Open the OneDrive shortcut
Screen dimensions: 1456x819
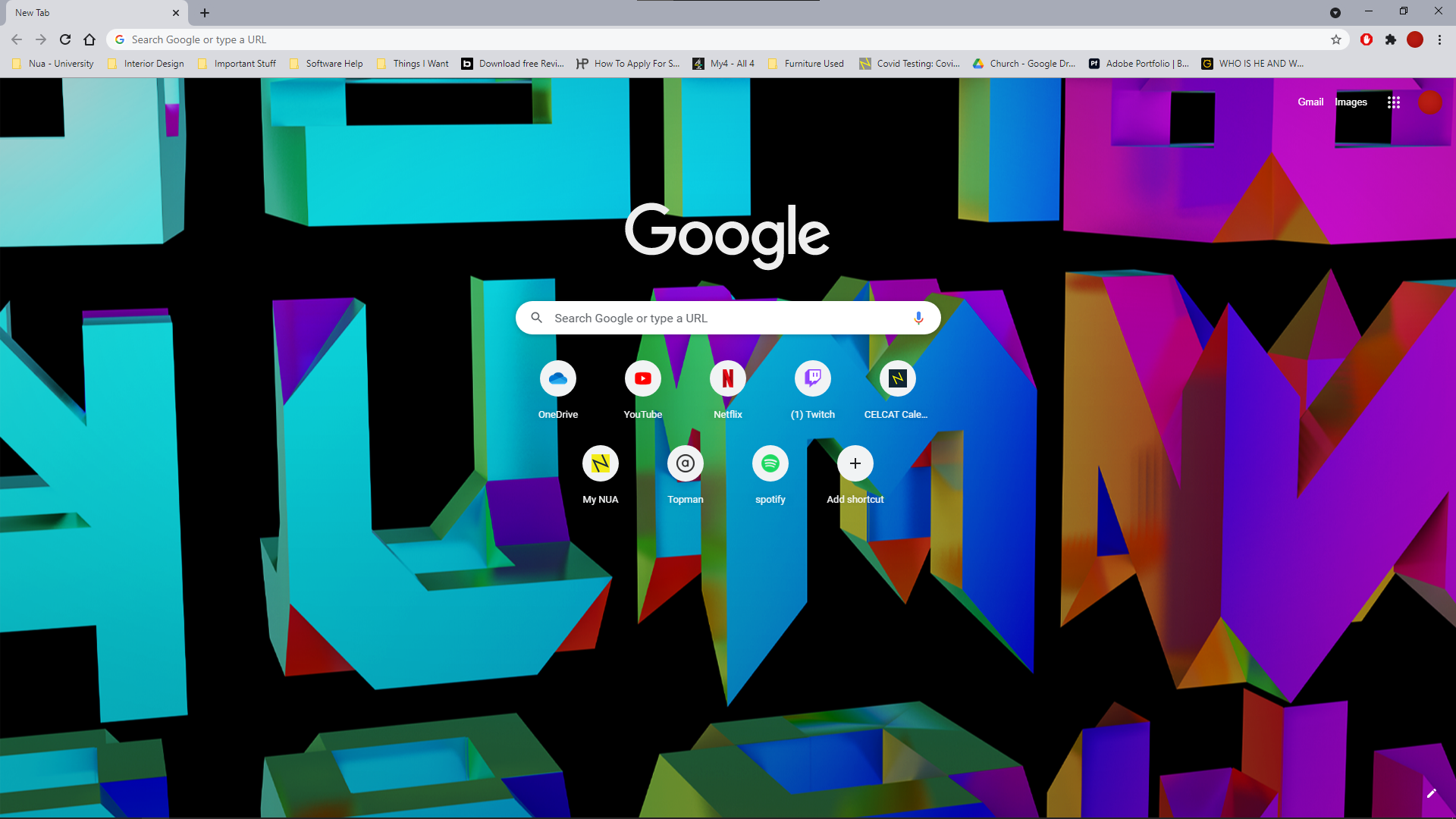tap(558, 391)
